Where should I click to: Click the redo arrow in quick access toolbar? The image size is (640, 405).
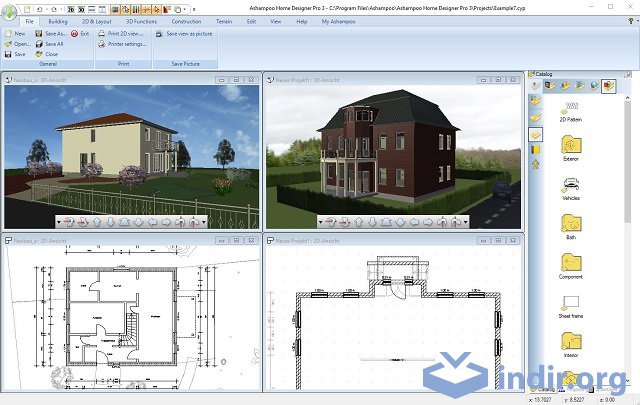pyautogui.click(x=54, y=9)
